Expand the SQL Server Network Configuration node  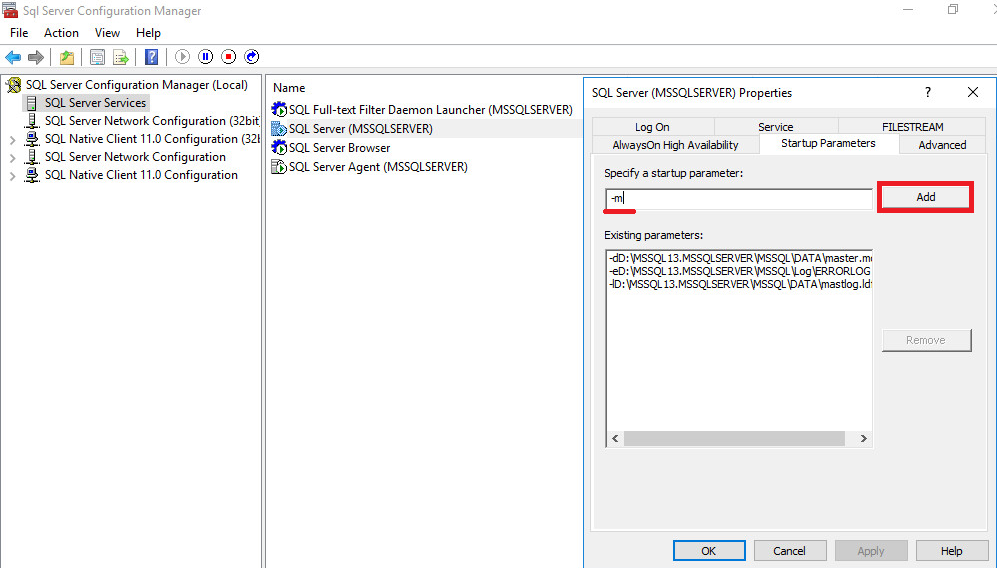click(12, 157)
